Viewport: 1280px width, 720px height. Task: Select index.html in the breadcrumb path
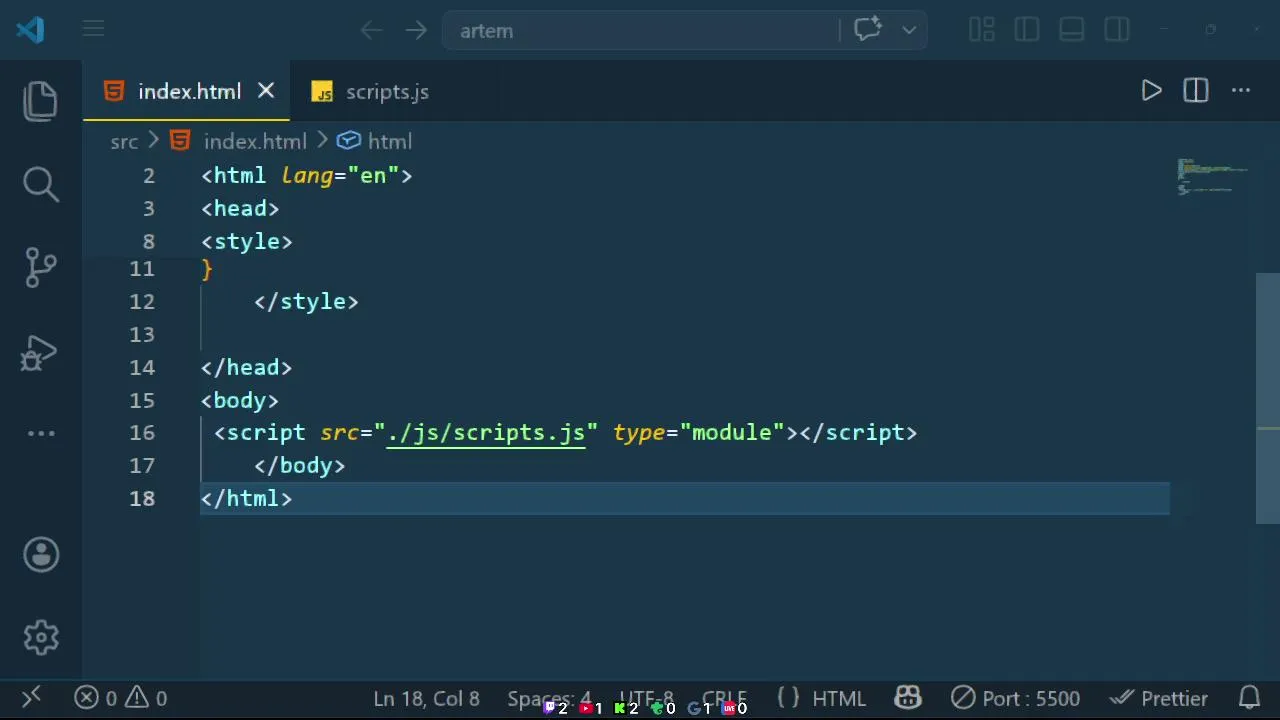tap(255, 142)
